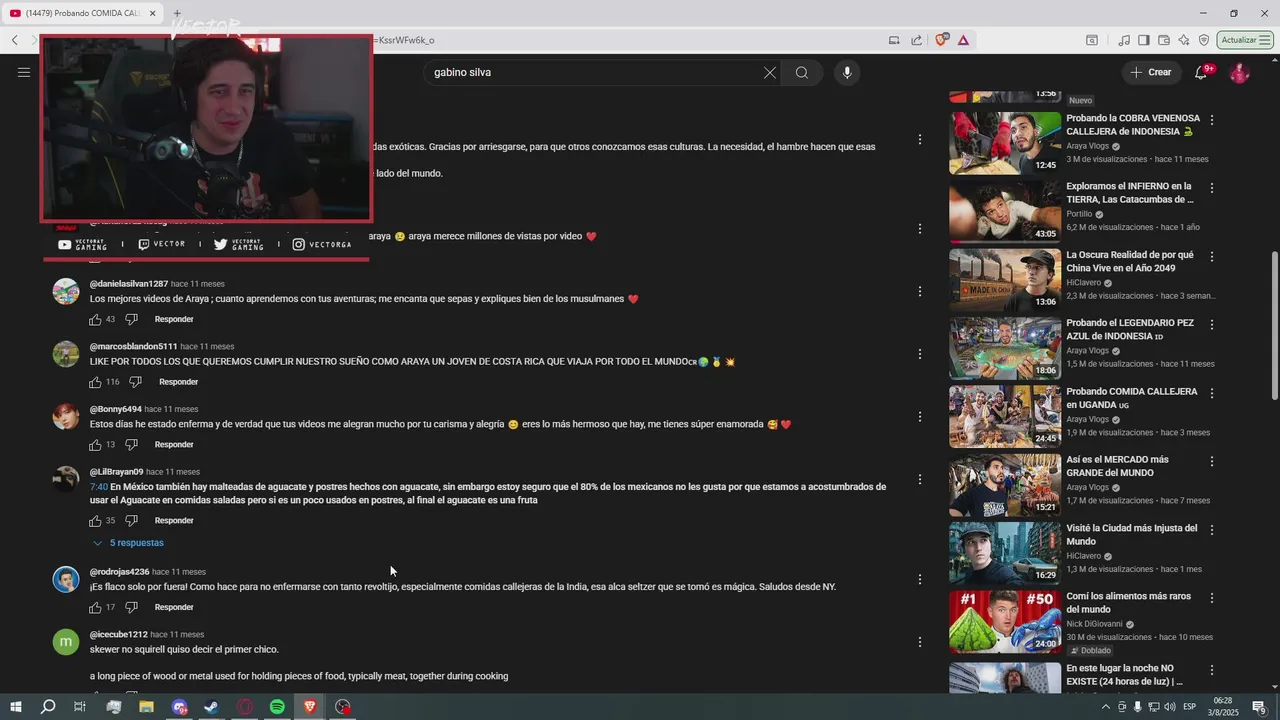Open Exploramos el INFIERNO en la TIERRA thumbnail
The image size is (1280, 720).
1005,212
